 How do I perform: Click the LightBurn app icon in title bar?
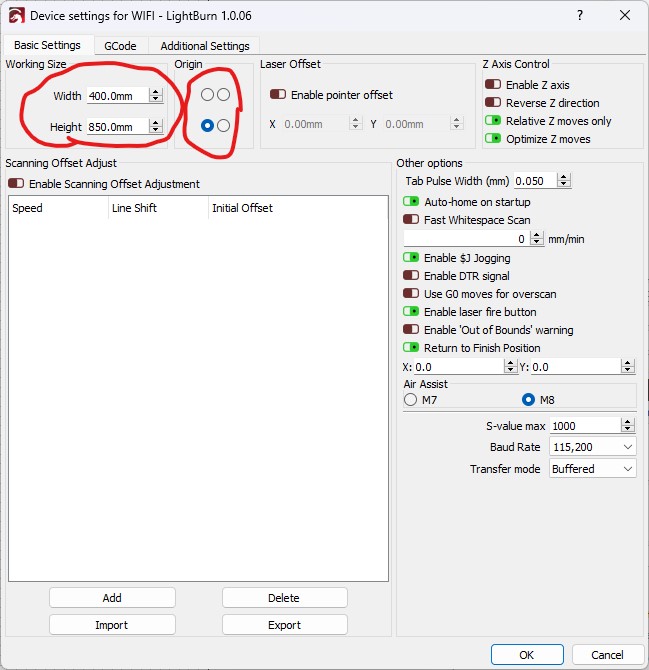(15, 16)
